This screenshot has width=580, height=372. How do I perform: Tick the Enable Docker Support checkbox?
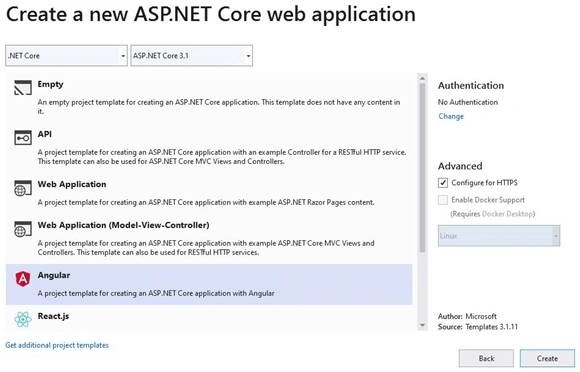point(442,200)
